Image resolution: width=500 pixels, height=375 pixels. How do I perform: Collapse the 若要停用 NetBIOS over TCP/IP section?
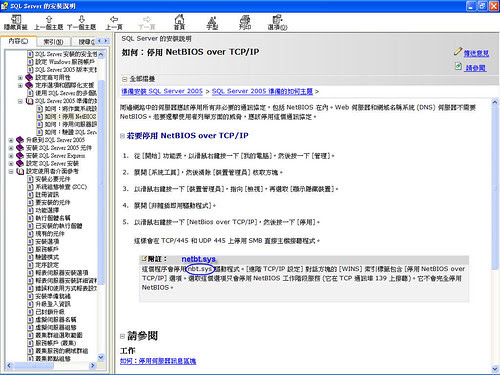tap(122, 136)
